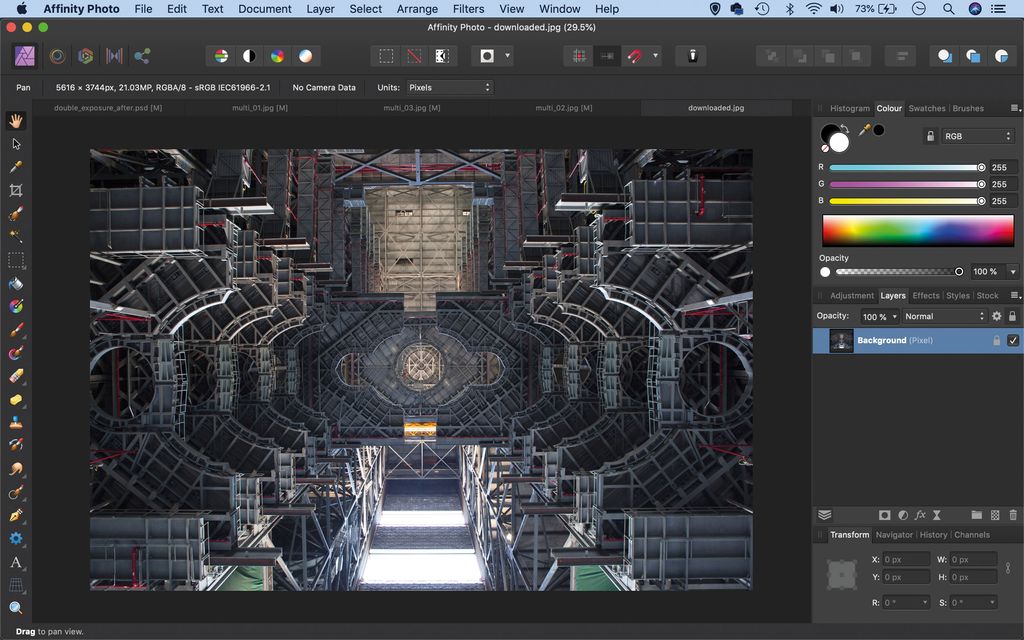Click the R value field showing 255
This screenshot has height=640, width=1024.
point(1002,167)
